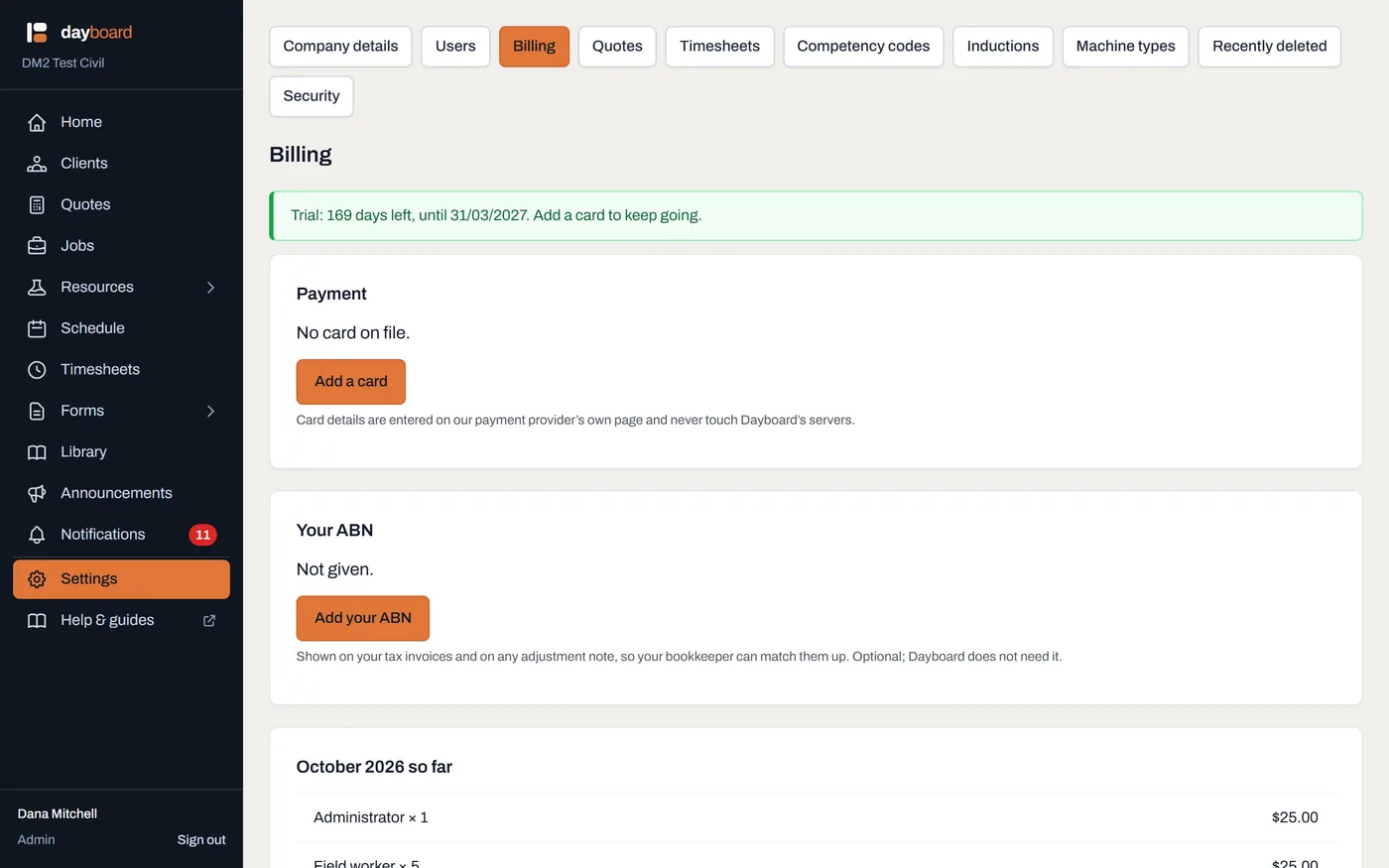The image size is (1389, 868).
Task: Open the Security tab
Action: 312,96
